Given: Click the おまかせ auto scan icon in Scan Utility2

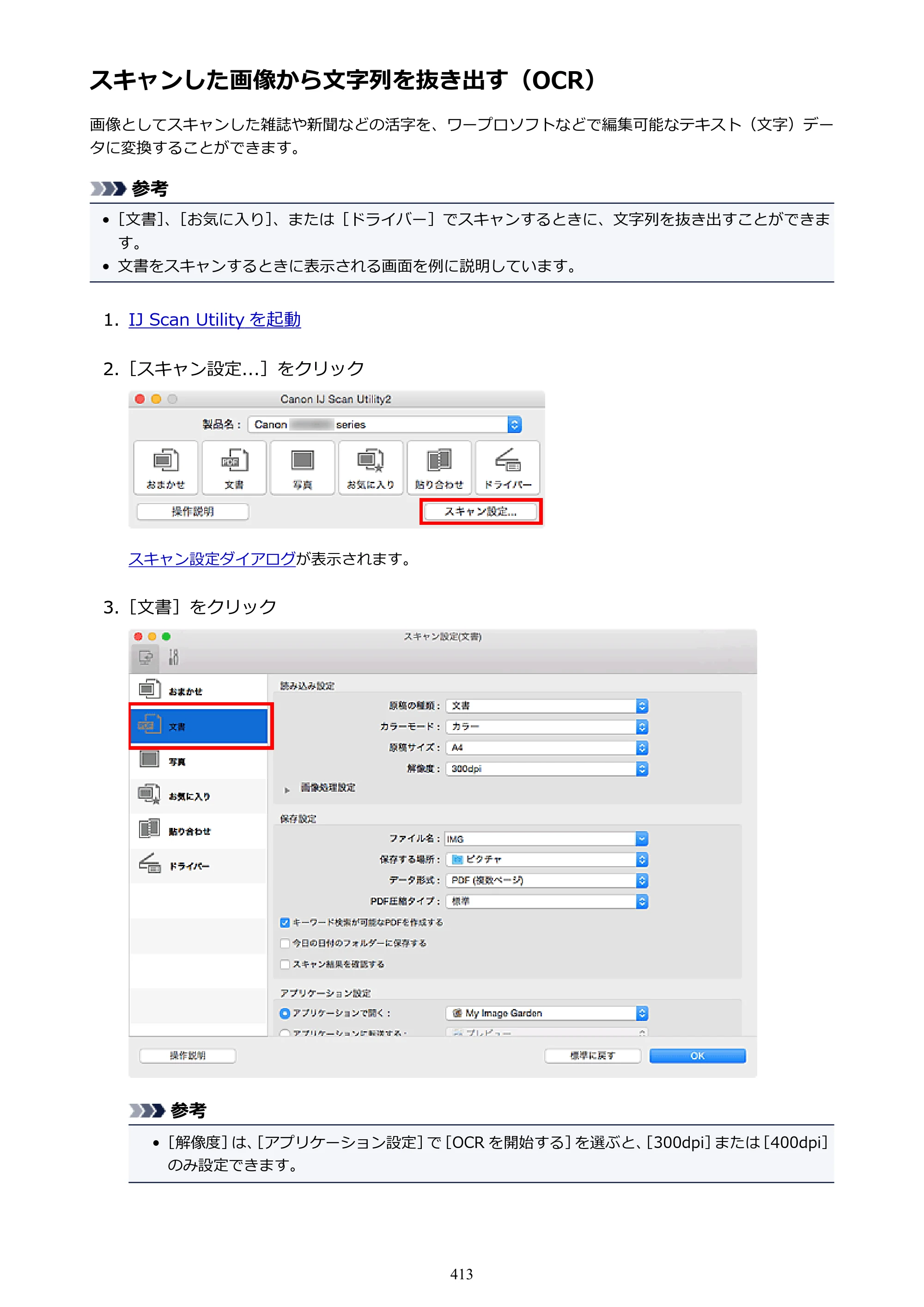Looking at the screenshot, I should (166, 468).
